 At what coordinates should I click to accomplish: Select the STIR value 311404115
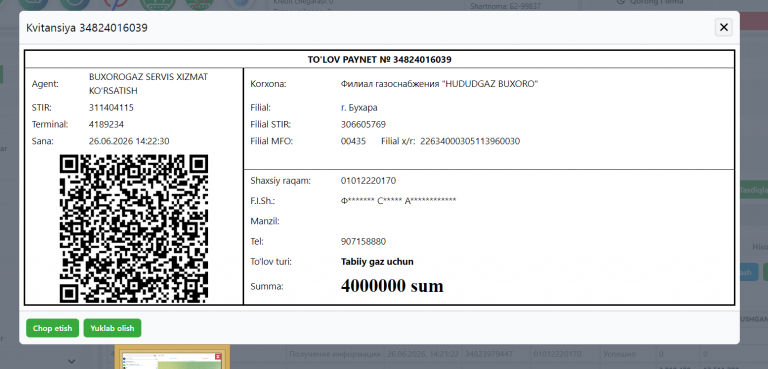(x=111, y=108)
